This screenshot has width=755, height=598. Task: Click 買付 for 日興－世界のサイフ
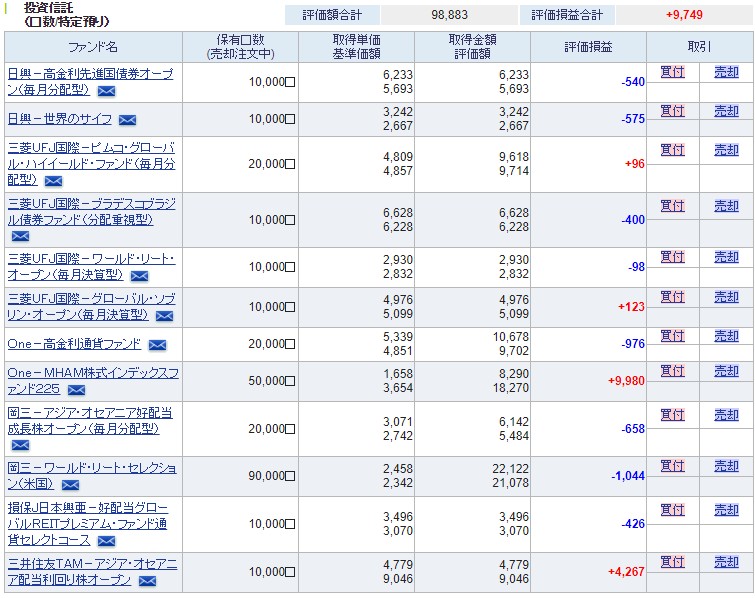pyautogui.click(x=672, y=111)
